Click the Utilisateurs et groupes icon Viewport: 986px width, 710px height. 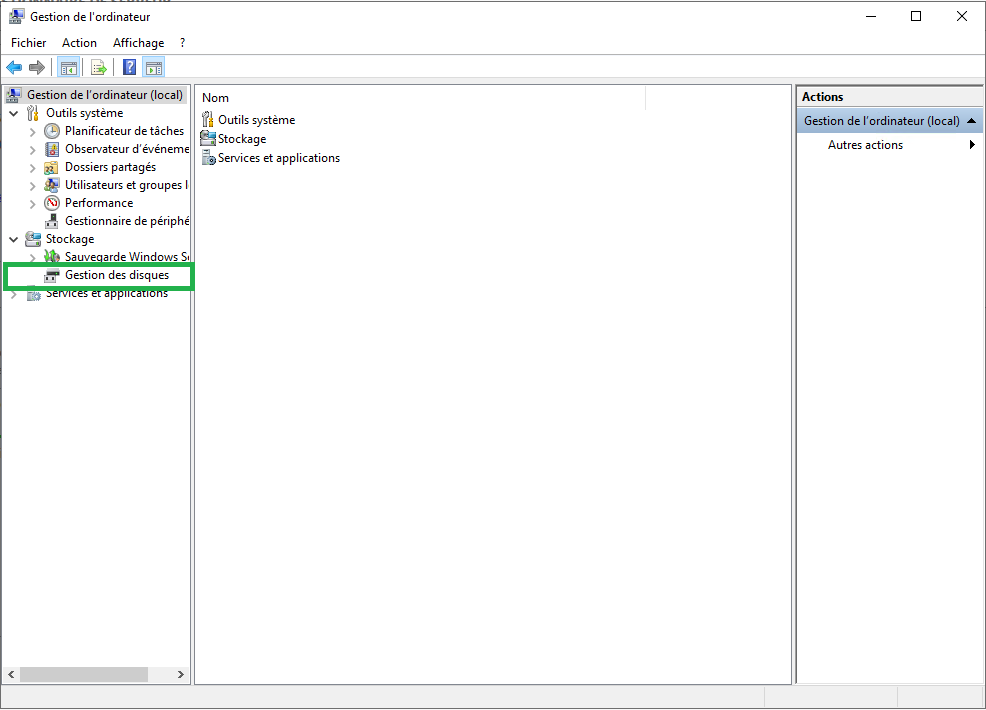(52, 185)
